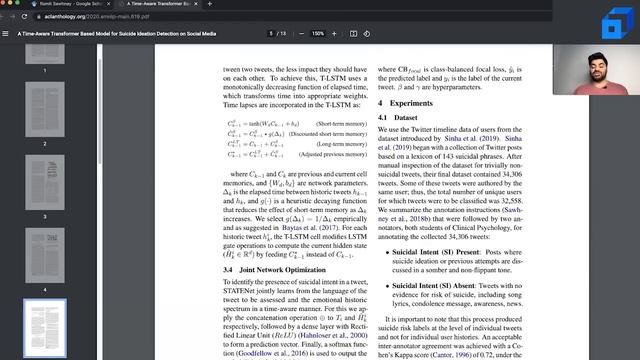Open the Baytas et al. (2017) citation link
The height and width of the screenshot is (360, 640).
tap(310, 228)
